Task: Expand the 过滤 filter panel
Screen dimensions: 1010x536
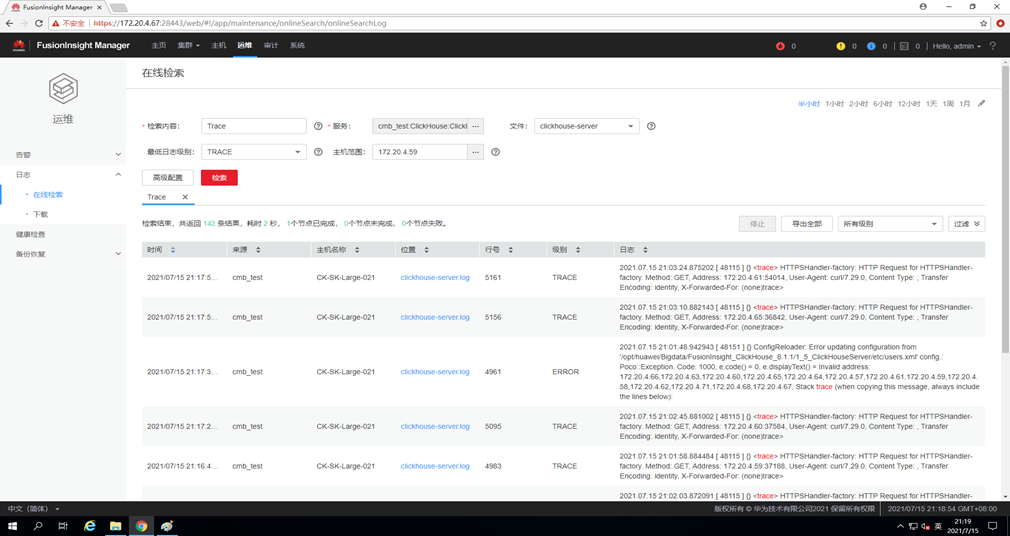Action: tap(967, 224)
